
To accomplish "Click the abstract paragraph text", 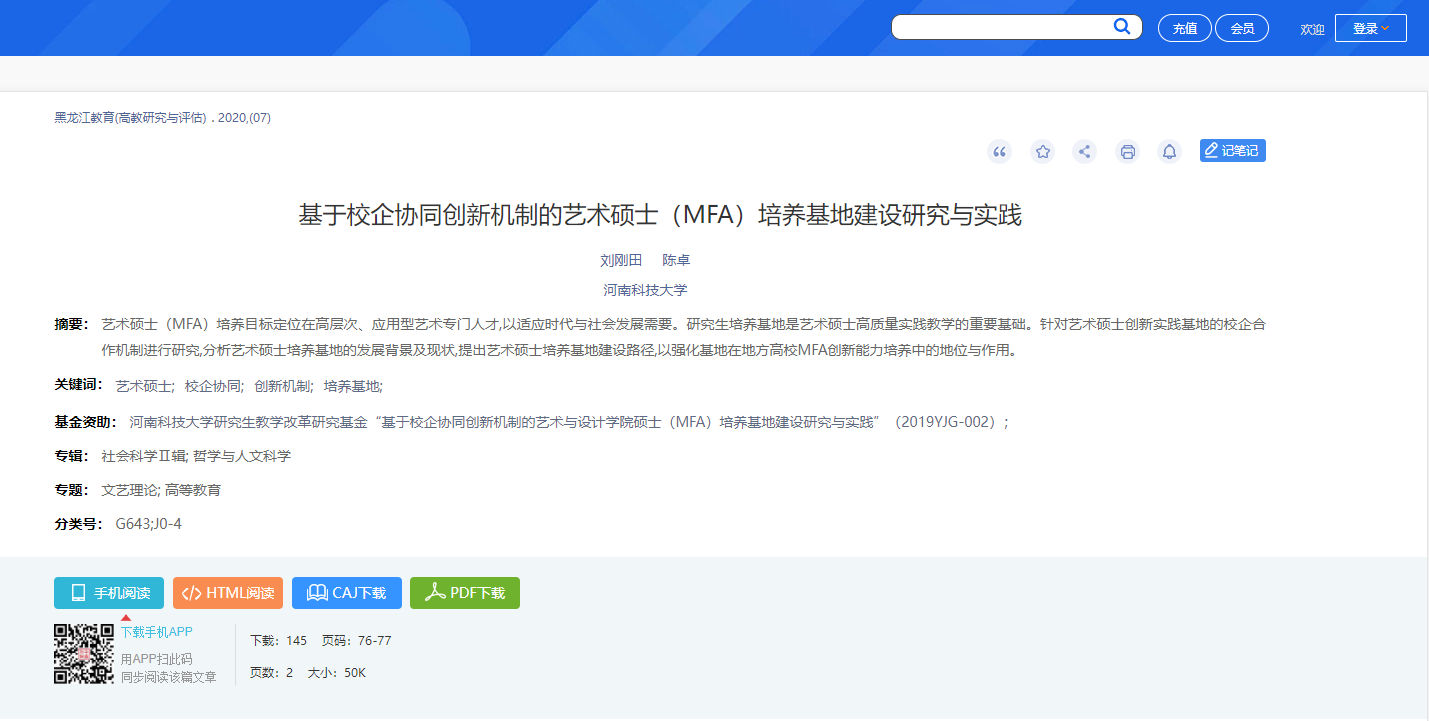I will 684,337.
